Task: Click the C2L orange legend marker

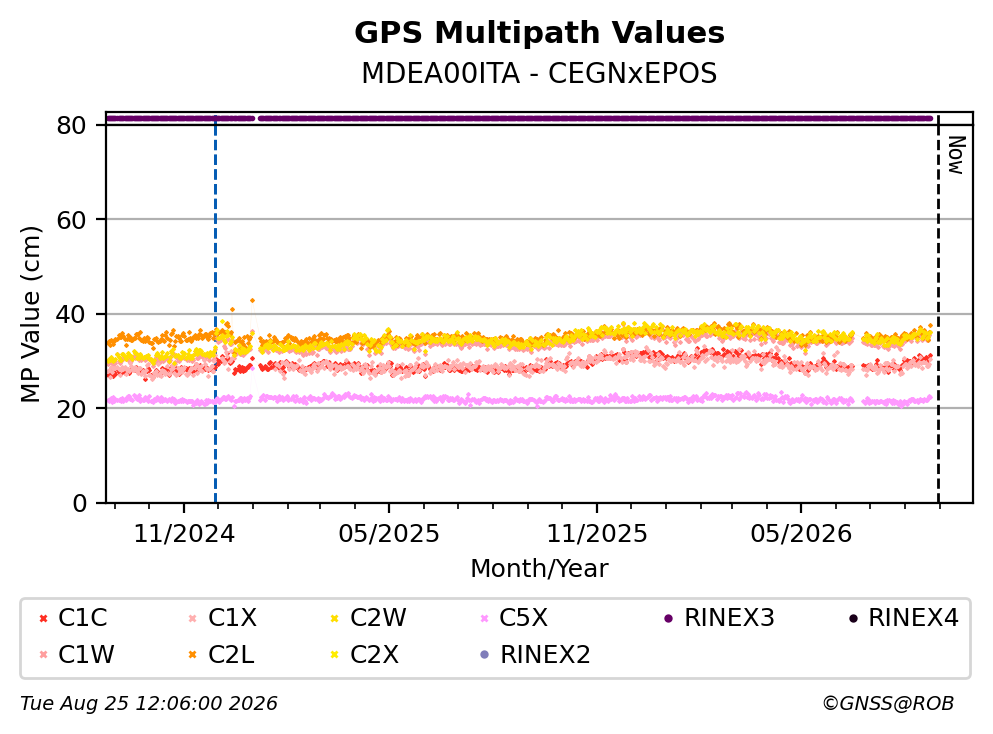Action: coord(193,655)
